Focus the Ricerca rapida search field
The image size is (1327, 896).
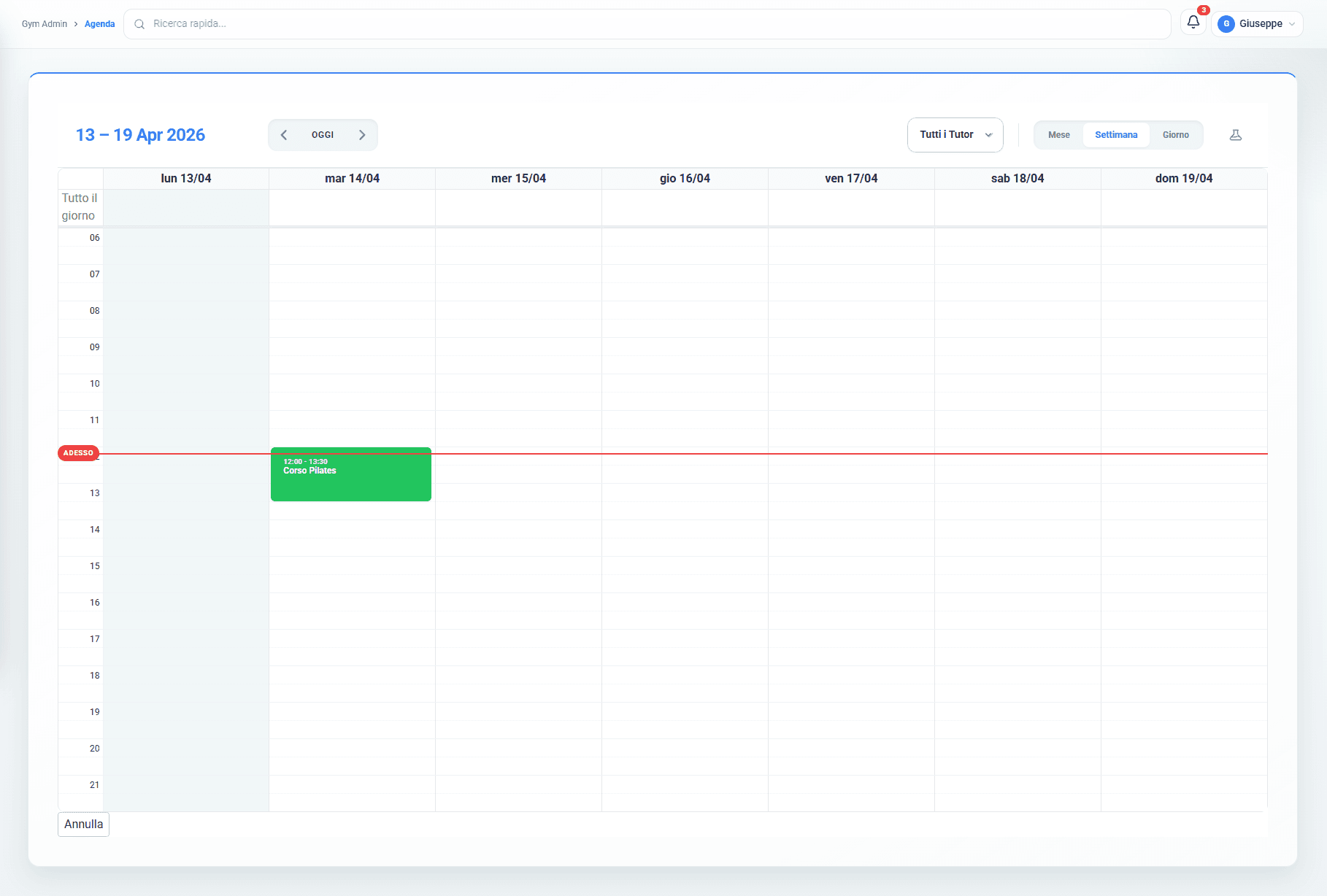click(x=657, y=24)
